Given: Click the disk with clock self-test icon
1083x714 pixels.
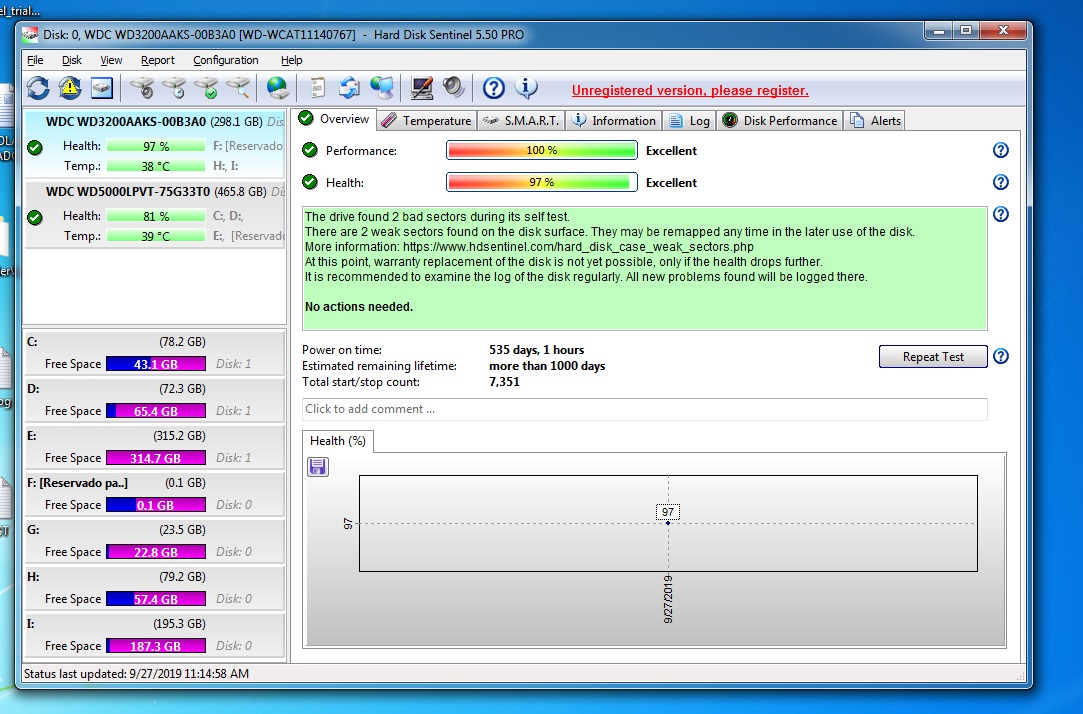Looking at the screenshot, I should (174, 88).
